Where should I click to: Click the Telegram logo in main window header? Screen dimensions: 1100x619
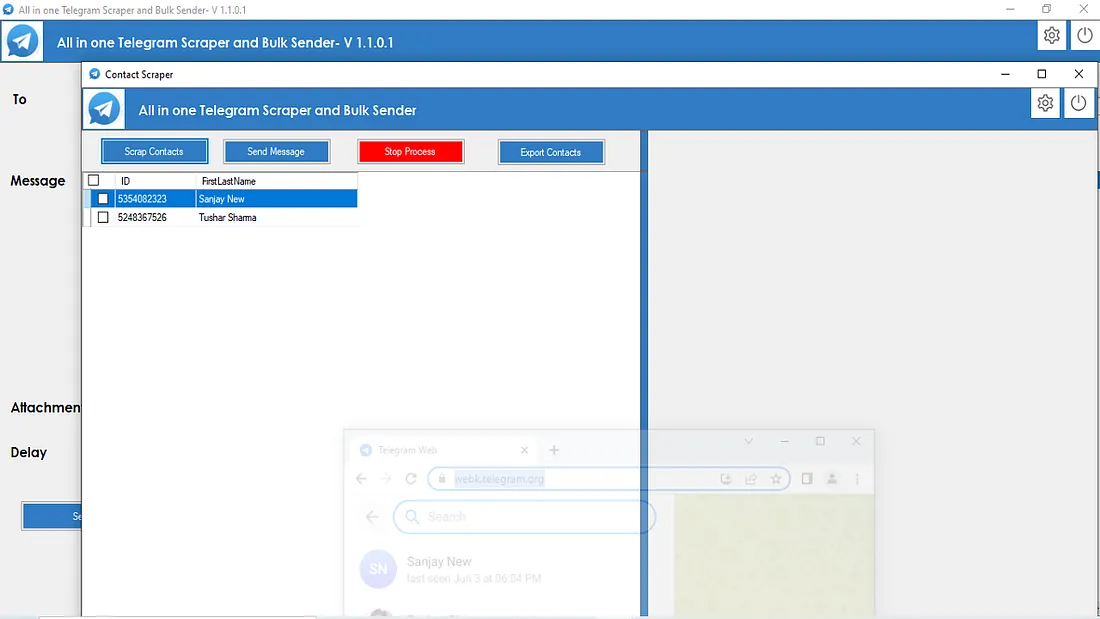(x=22, y=41)
